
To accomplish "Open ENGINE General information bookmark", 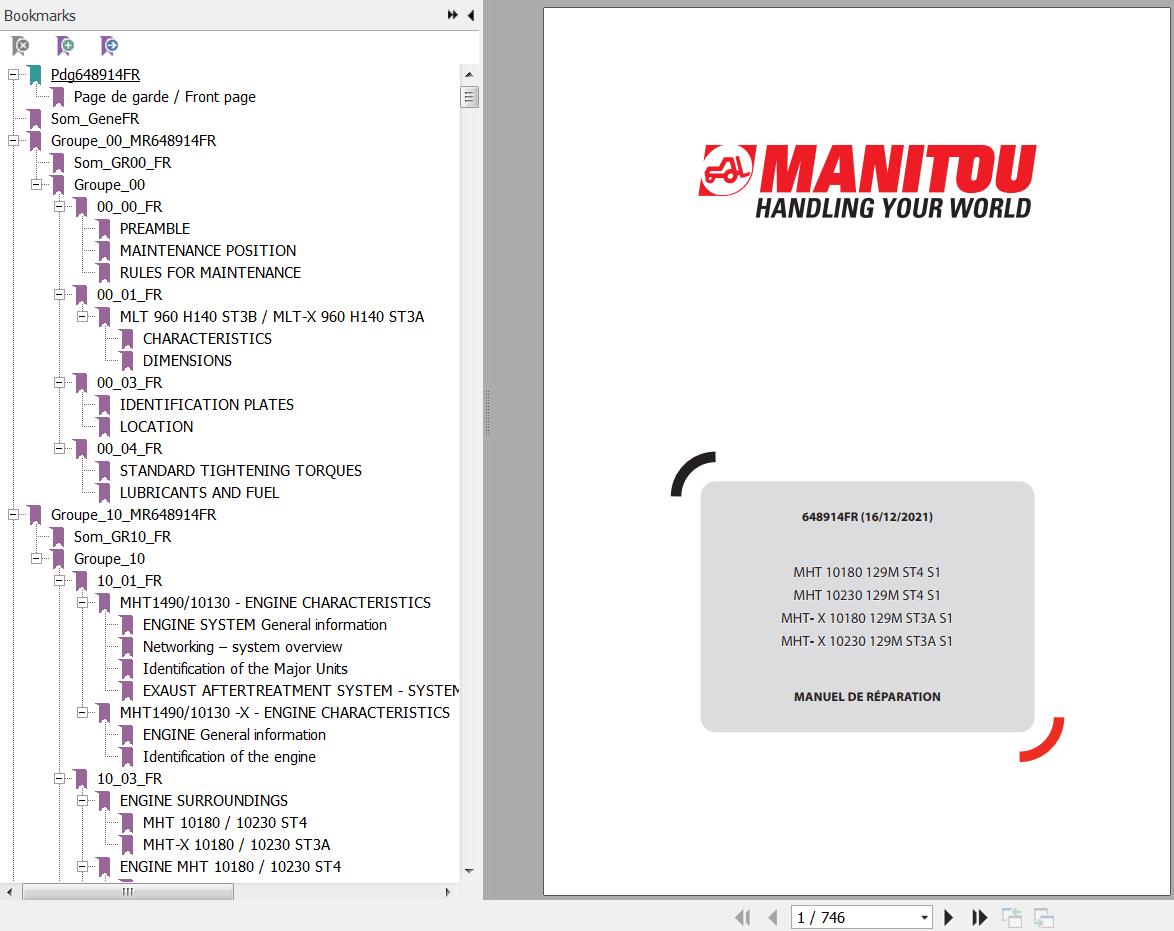I will (x=234, y=735).
